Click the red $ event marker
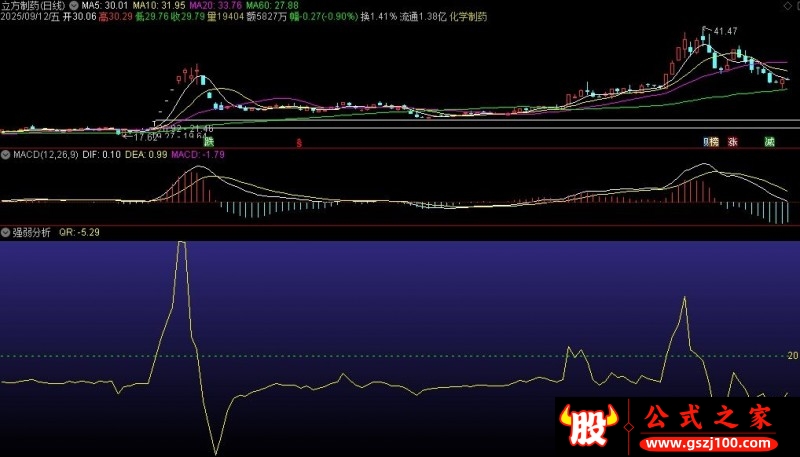The image size is (800, 457). (x=300, y=143)
